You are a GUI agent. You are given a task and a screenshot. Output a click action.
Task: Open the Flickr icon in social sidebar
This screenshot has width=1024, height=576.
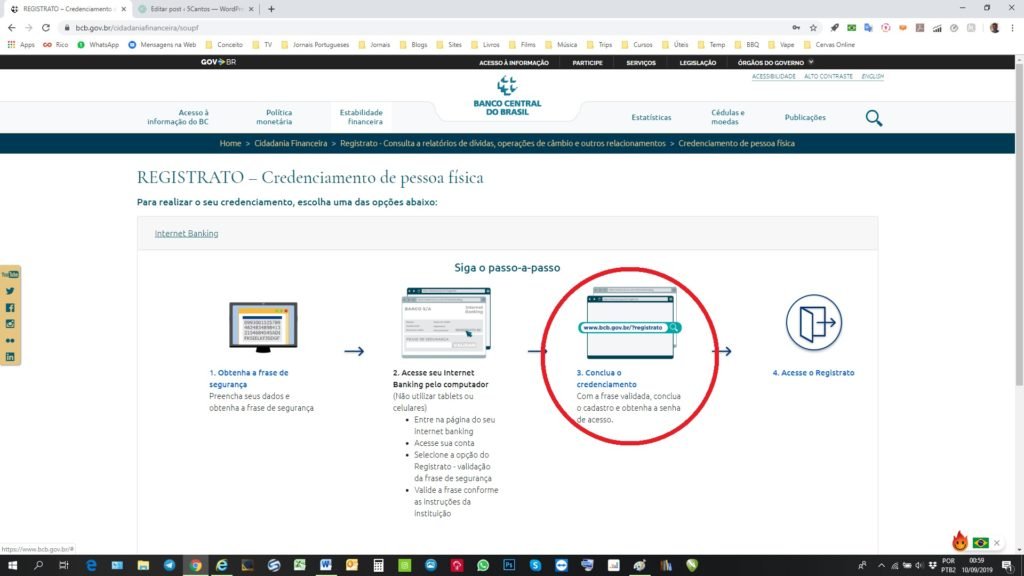click(x=10, y=340)
